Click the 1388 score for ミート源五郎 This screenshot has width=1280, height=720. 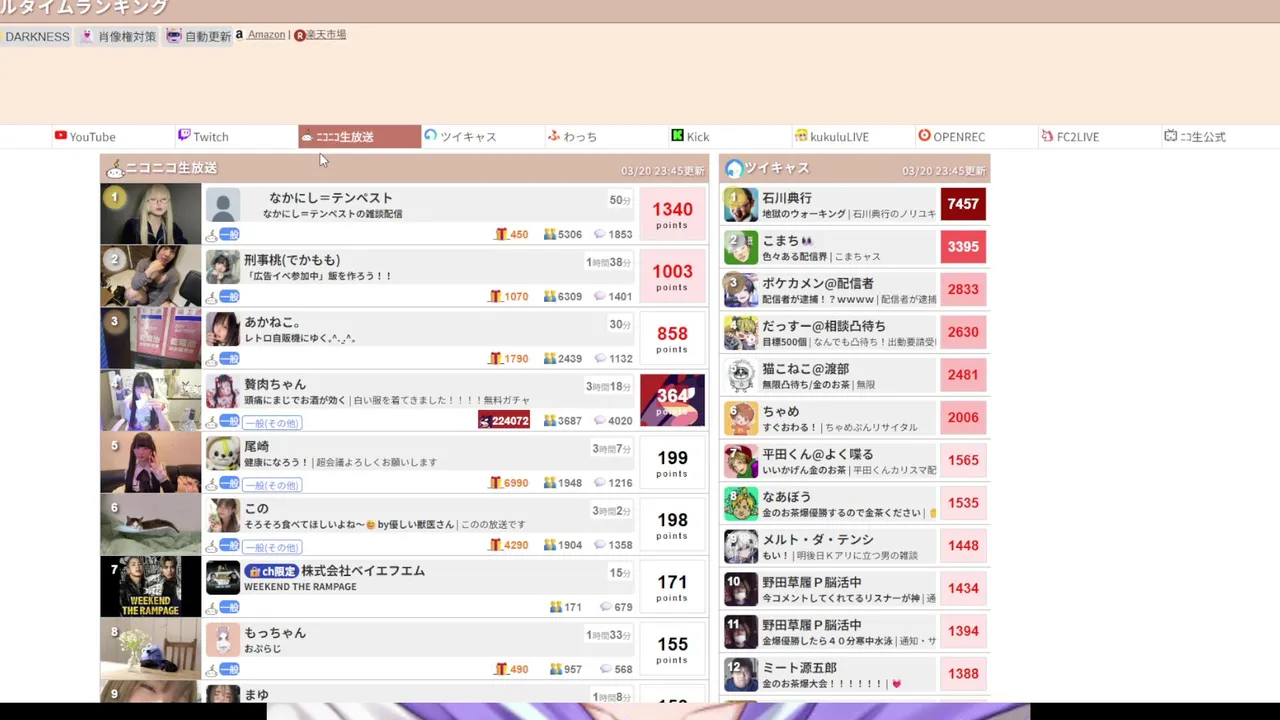point(963,674)
